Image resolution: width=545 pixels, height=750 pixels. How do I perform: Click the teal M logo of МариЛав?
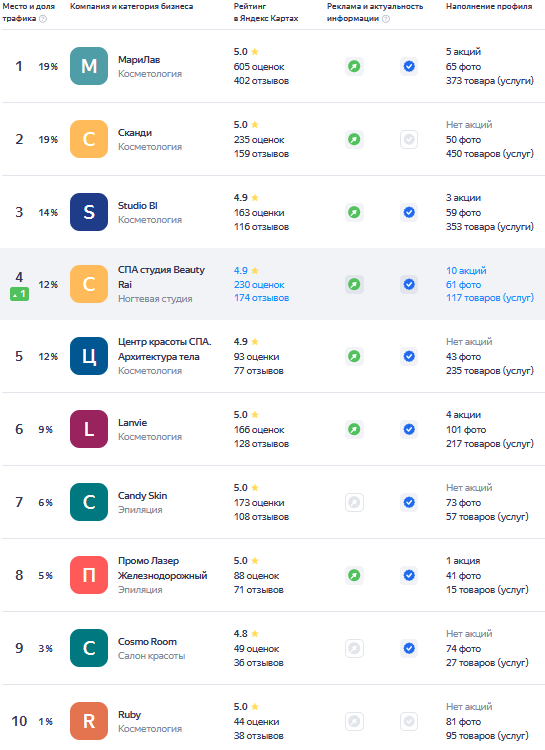[x=89, y=66]
